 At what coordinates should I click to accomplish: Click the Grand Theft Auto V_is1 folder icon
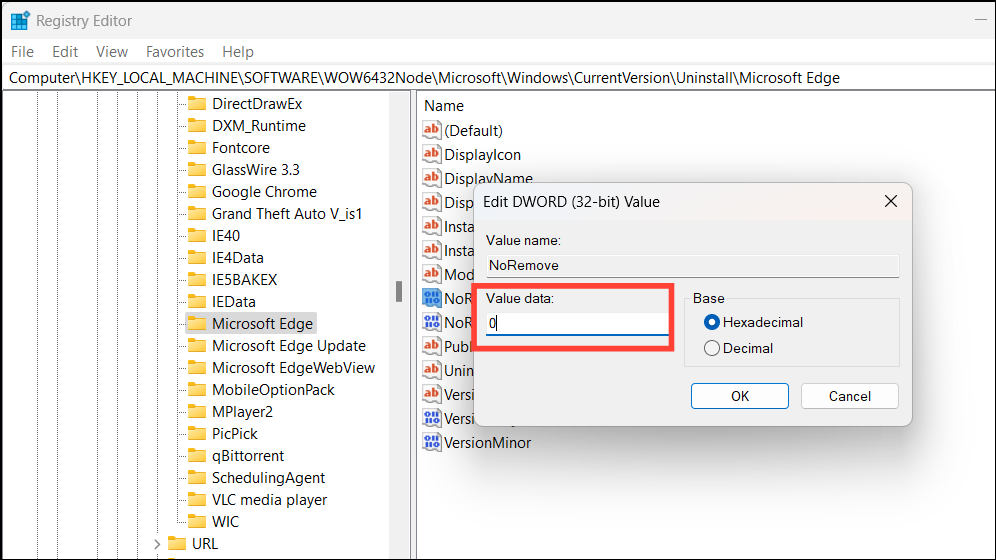click(x=197, y=213)
